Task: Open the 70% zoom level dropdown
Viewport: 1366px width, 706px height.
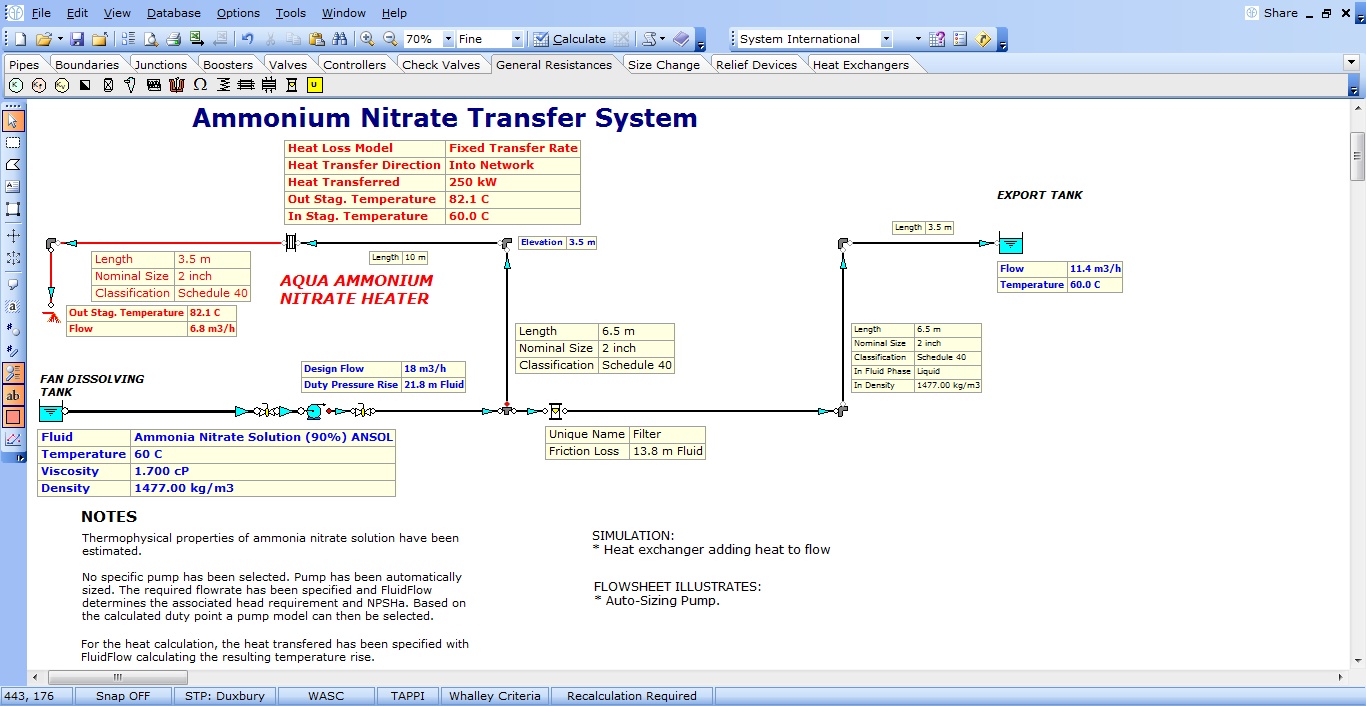Action: coord(447,39)
